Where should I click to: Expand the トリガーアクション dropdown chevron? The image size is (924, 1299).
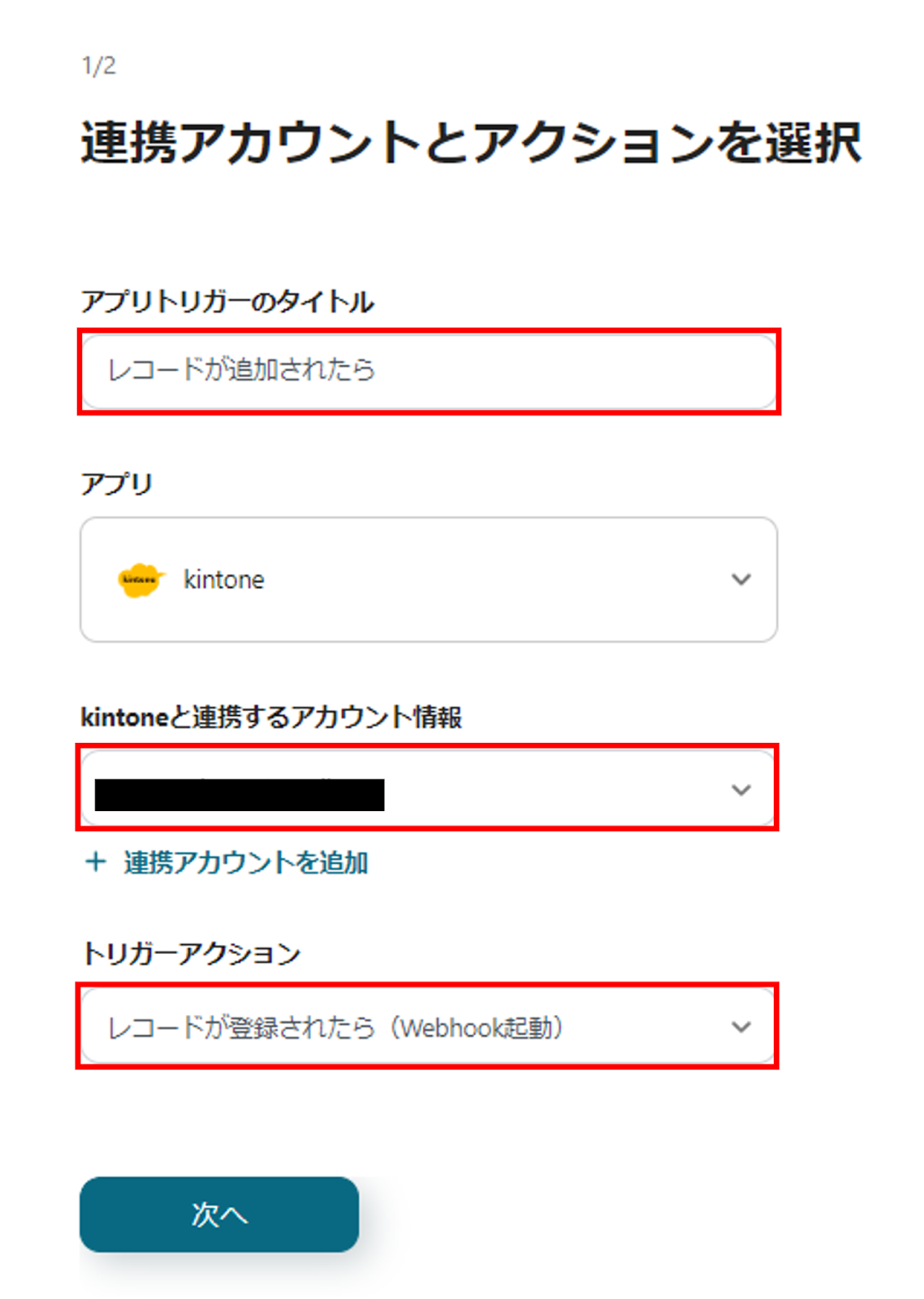click(x=740, y=1027)
